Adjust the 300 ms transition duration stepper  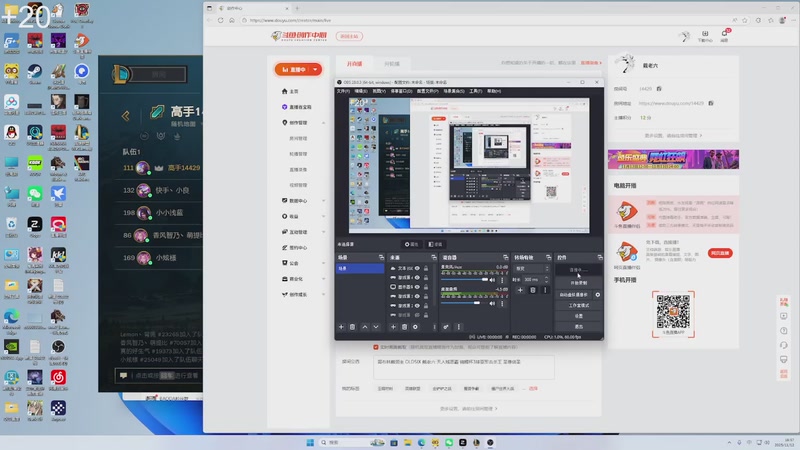click(x=546, y=280)
